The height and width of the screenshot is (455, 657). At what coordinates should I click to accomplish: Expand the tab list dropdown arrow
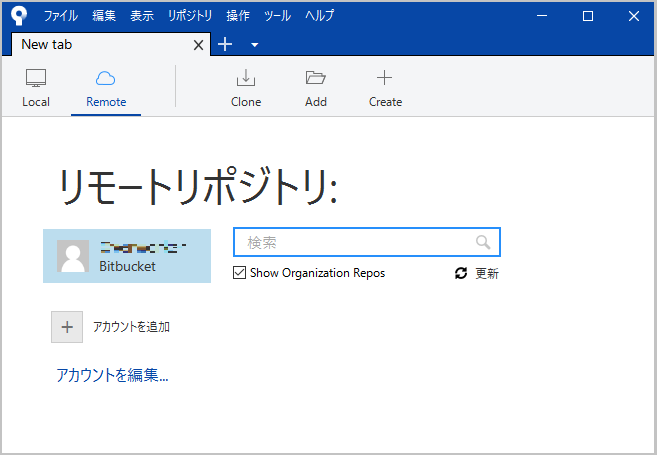coord(254,45)
